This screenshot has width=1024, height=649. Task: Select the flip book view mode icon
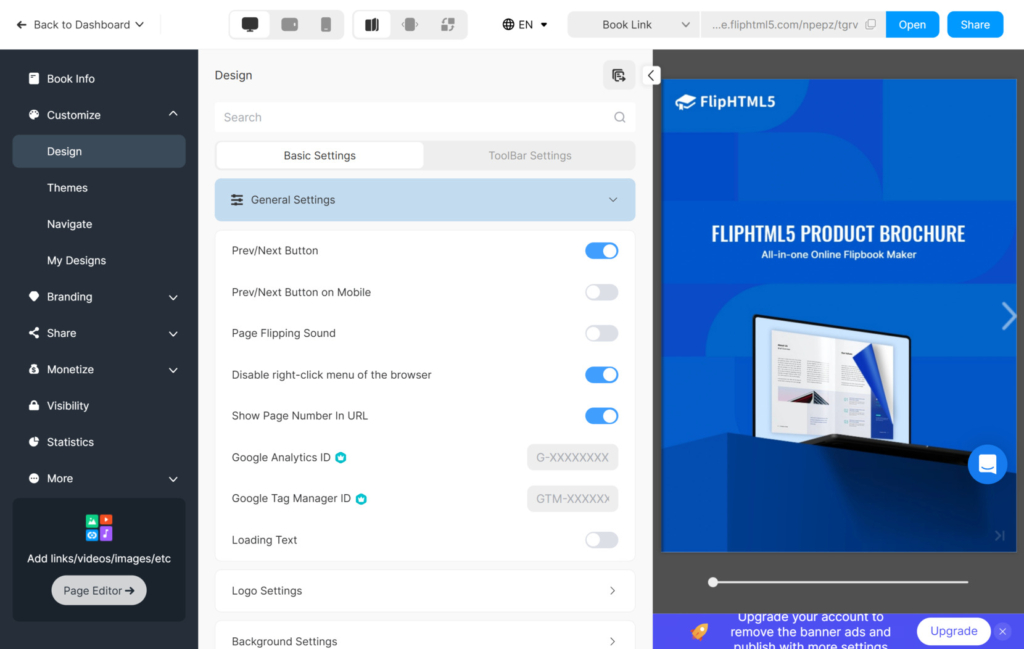pos(371,24)
